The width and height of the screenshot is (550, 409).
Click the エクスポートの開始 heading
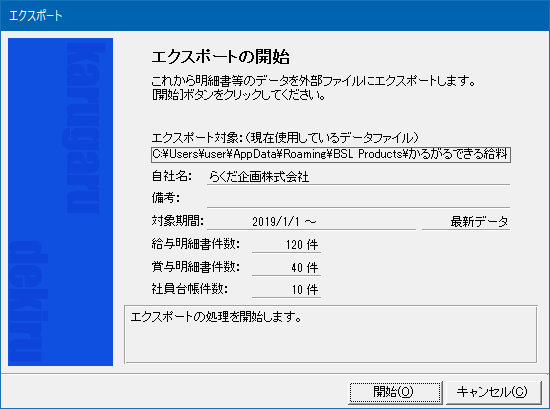tap(221, 57)
